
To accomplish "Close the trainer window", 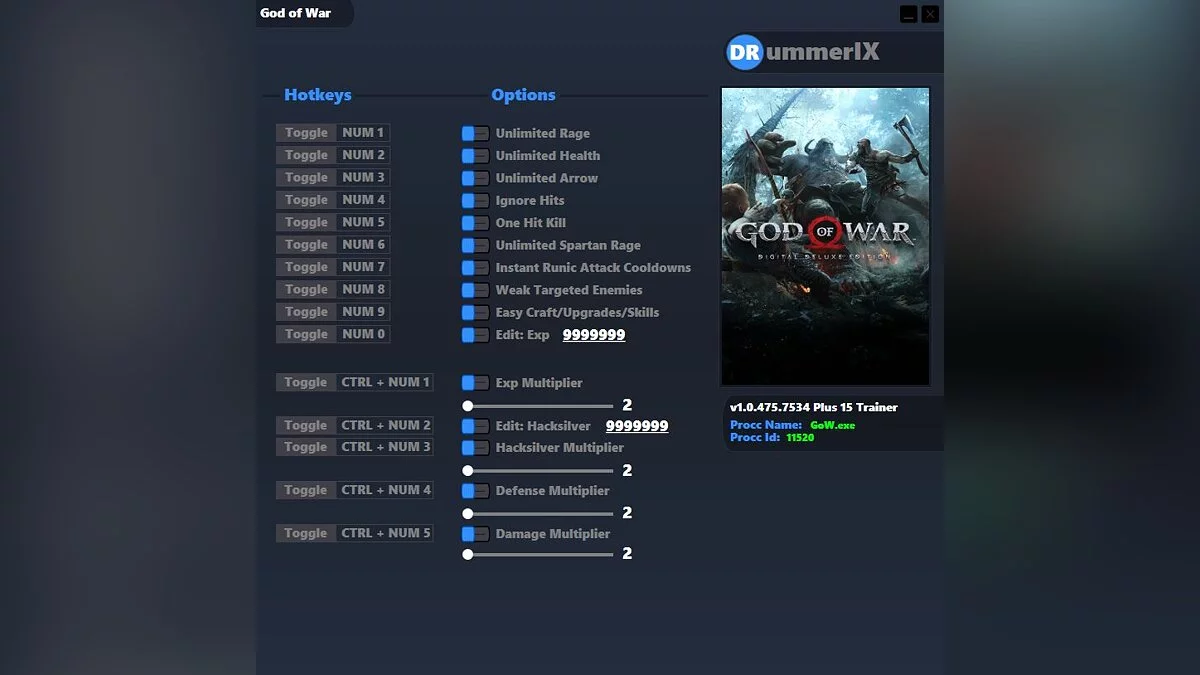I will 930,14.
